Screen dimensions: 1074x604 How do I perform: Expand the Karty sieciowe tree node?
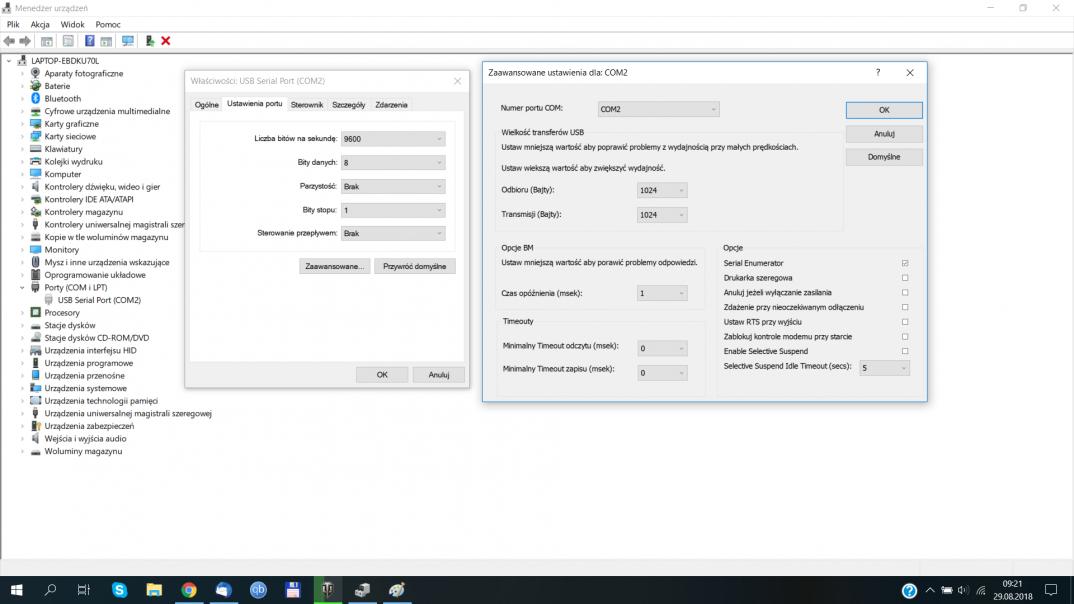tap(23, 136)
